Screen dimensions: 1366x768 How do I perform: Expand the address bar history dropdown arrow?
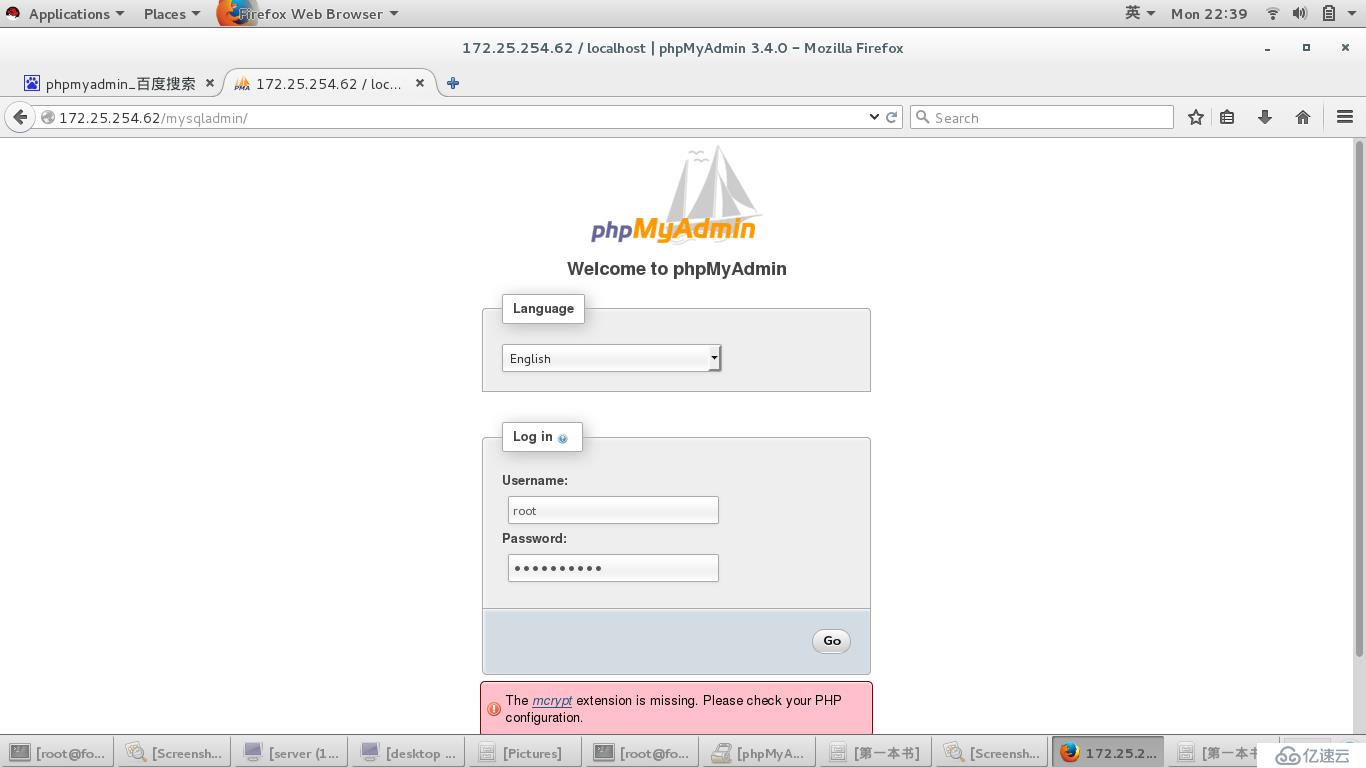[874, 117]
